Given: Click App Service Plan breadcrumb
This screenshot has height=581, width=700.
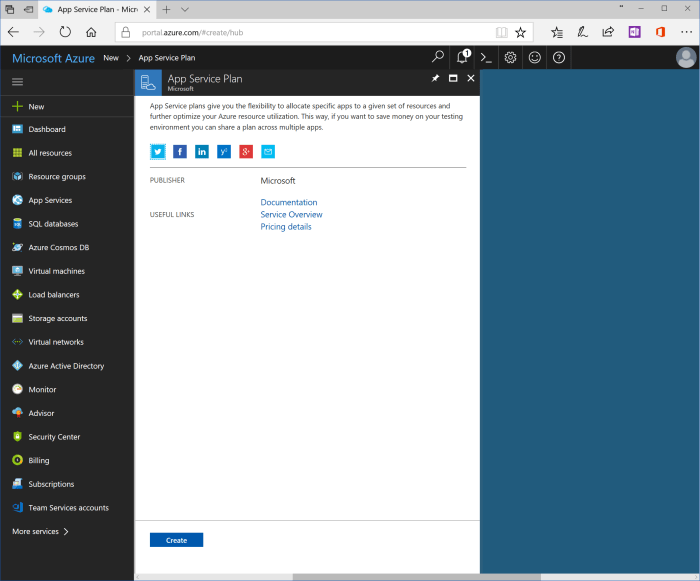Looking at the screenshot, I should 167,58.
